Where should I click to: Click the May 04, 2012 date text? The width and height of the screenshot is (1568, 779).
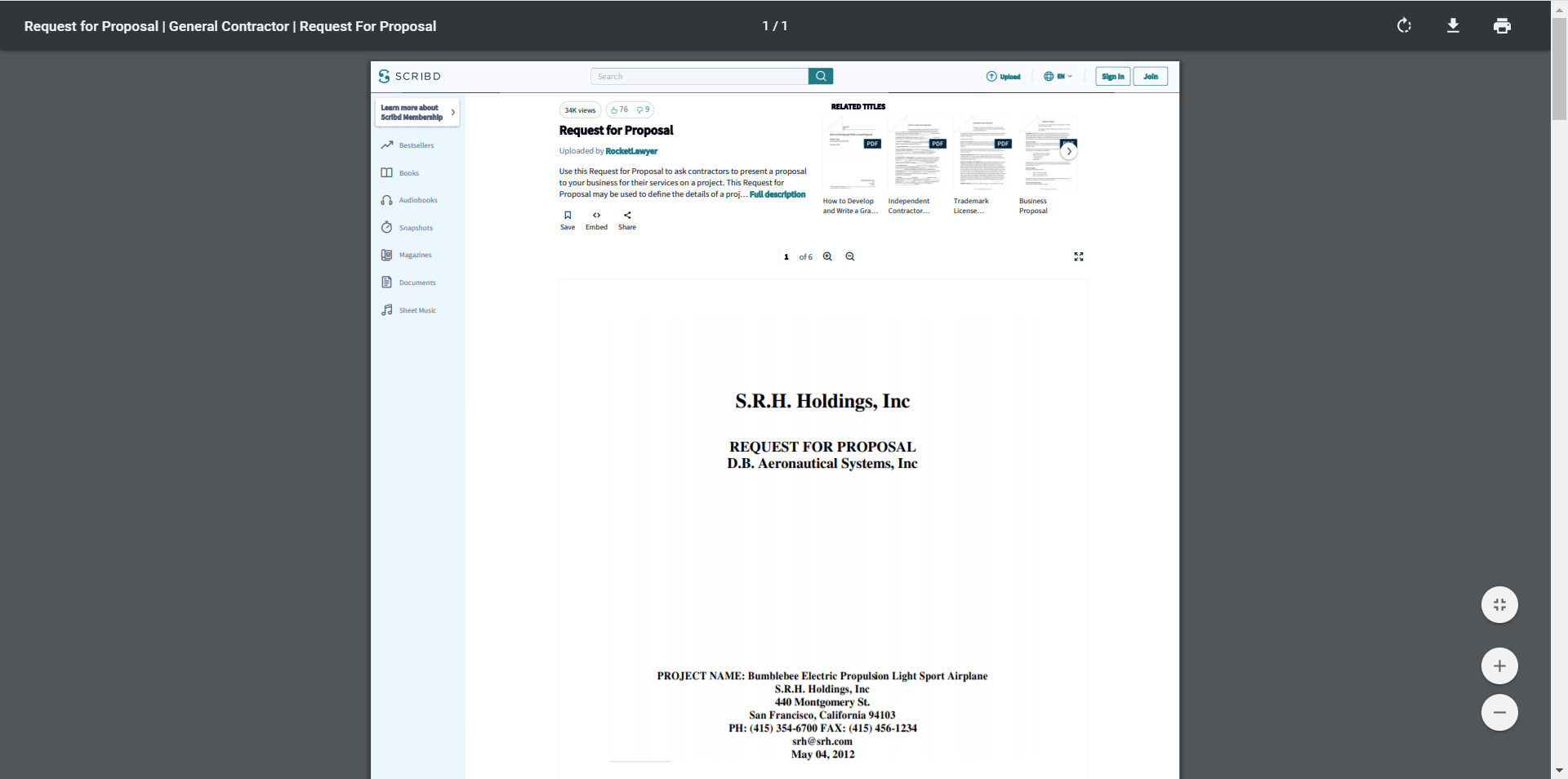click(822, 755)
